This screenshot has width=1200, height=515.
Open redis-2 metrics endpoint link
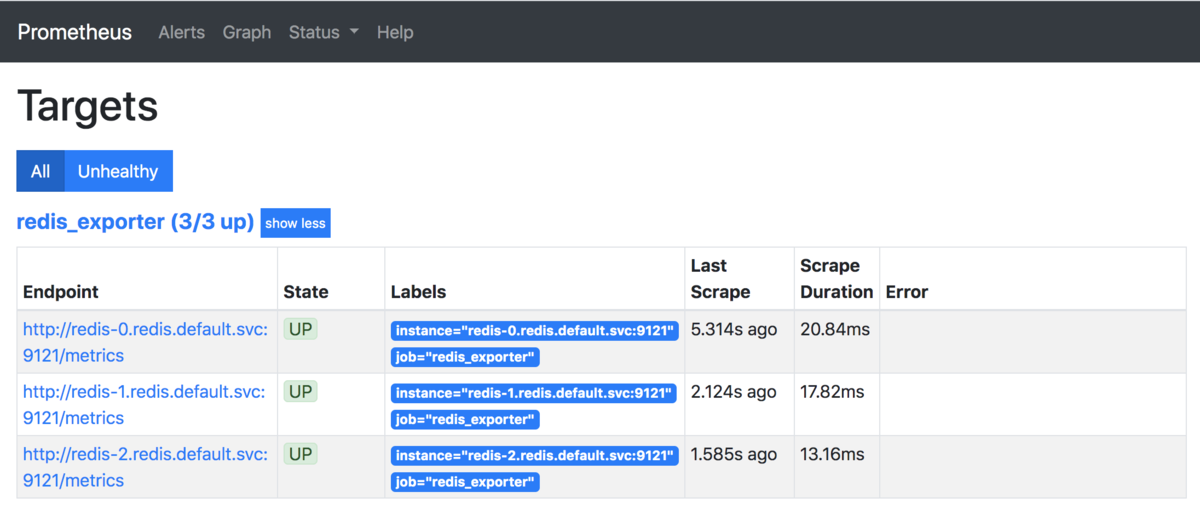[145, 467]
